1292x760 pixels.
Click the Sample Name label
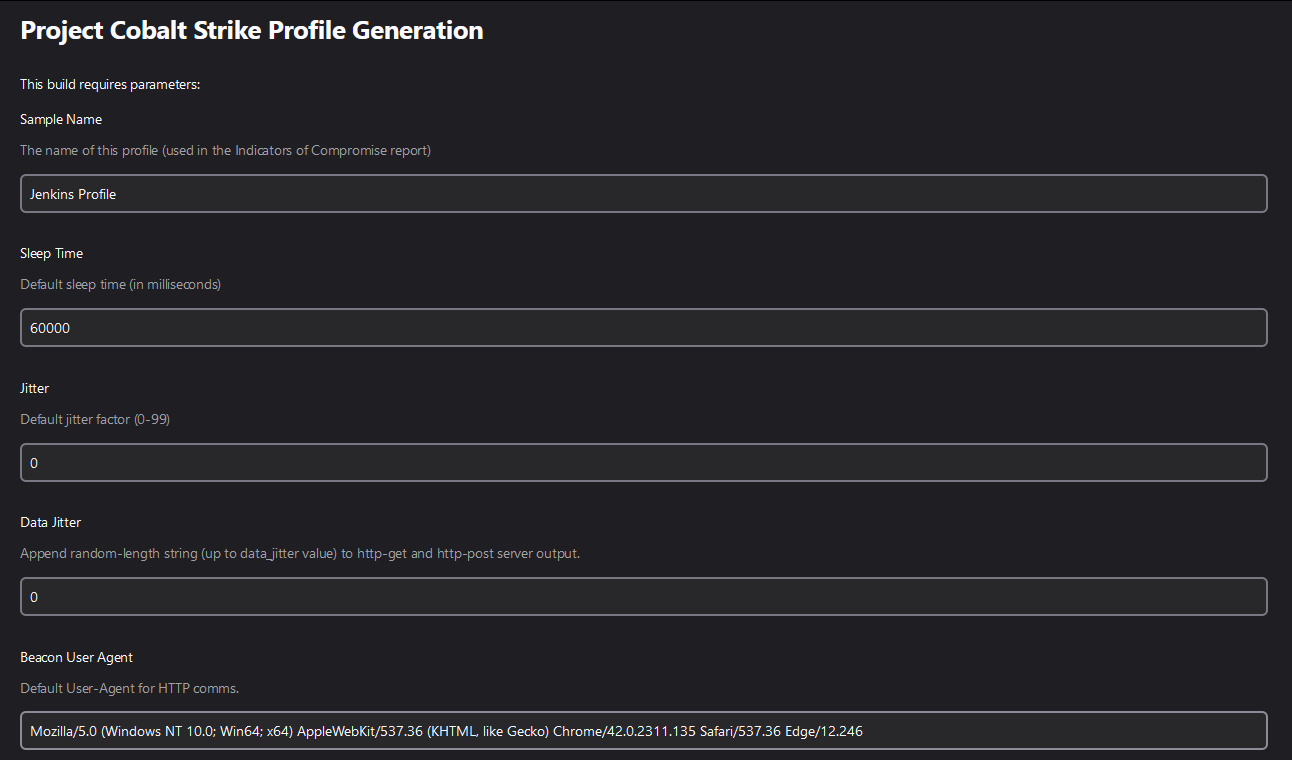click(x=61, y=119)
